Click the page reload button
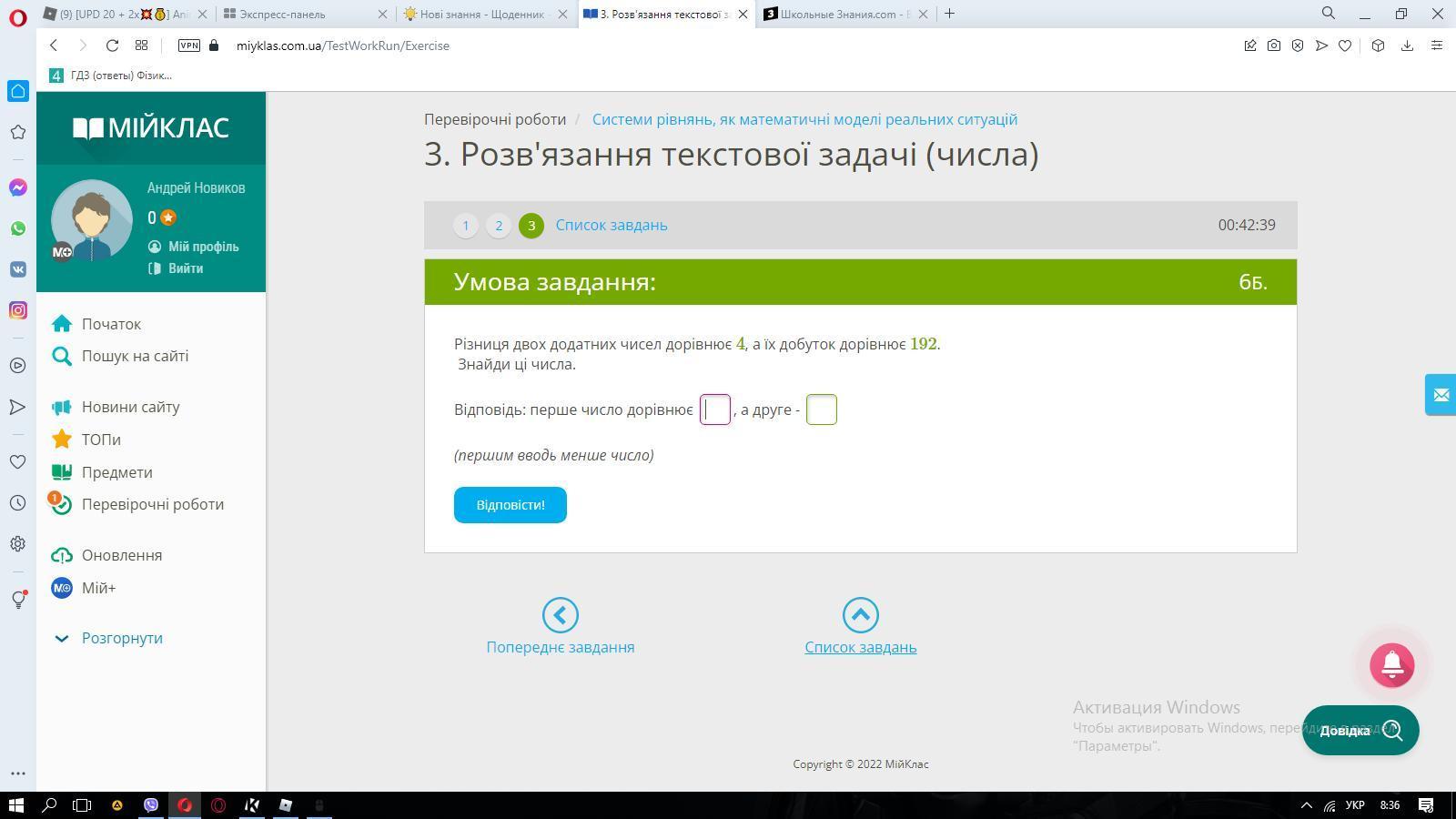This screenshot has width=1456, height=819. 112,45
